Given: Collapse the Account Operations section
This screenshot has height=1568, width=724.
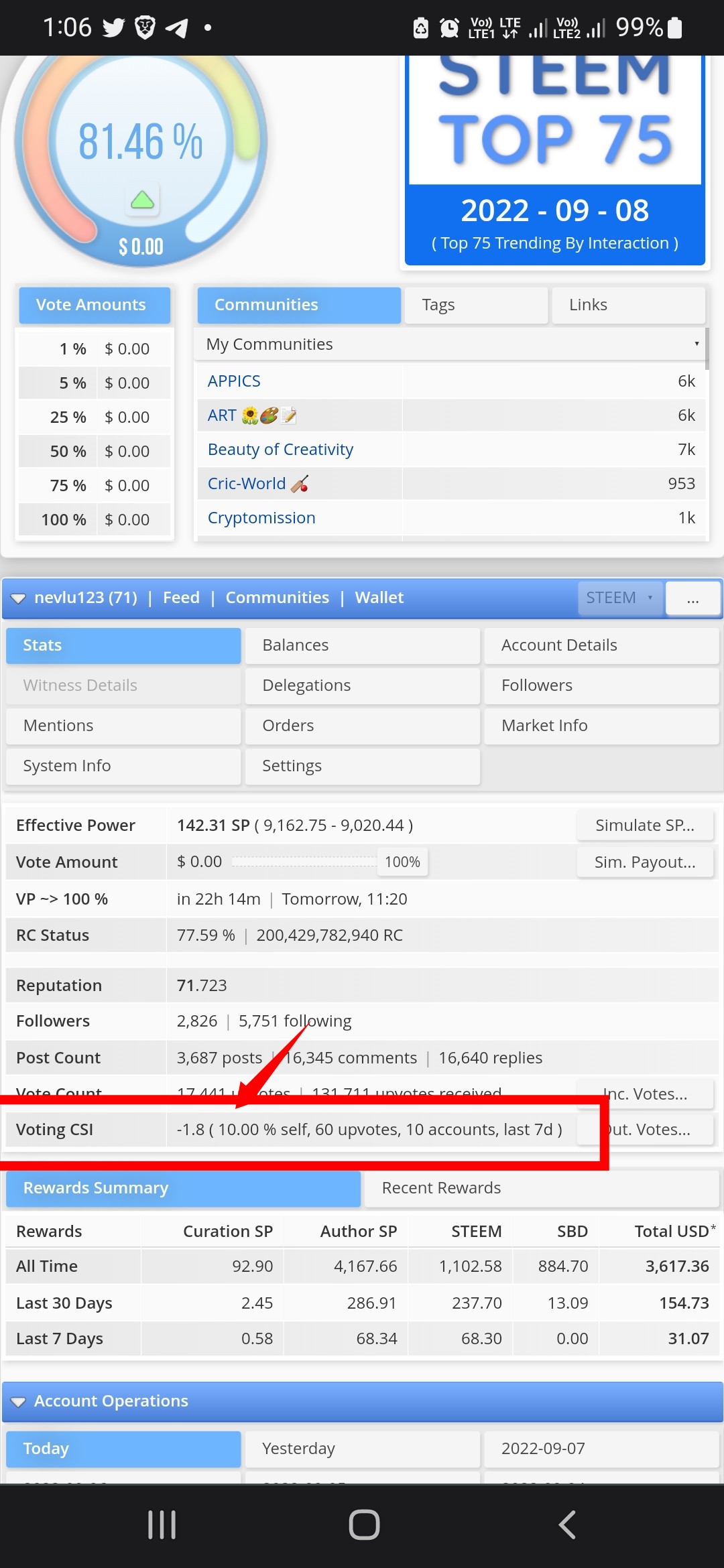Looking at the screenshot, I should [18, 1401].
